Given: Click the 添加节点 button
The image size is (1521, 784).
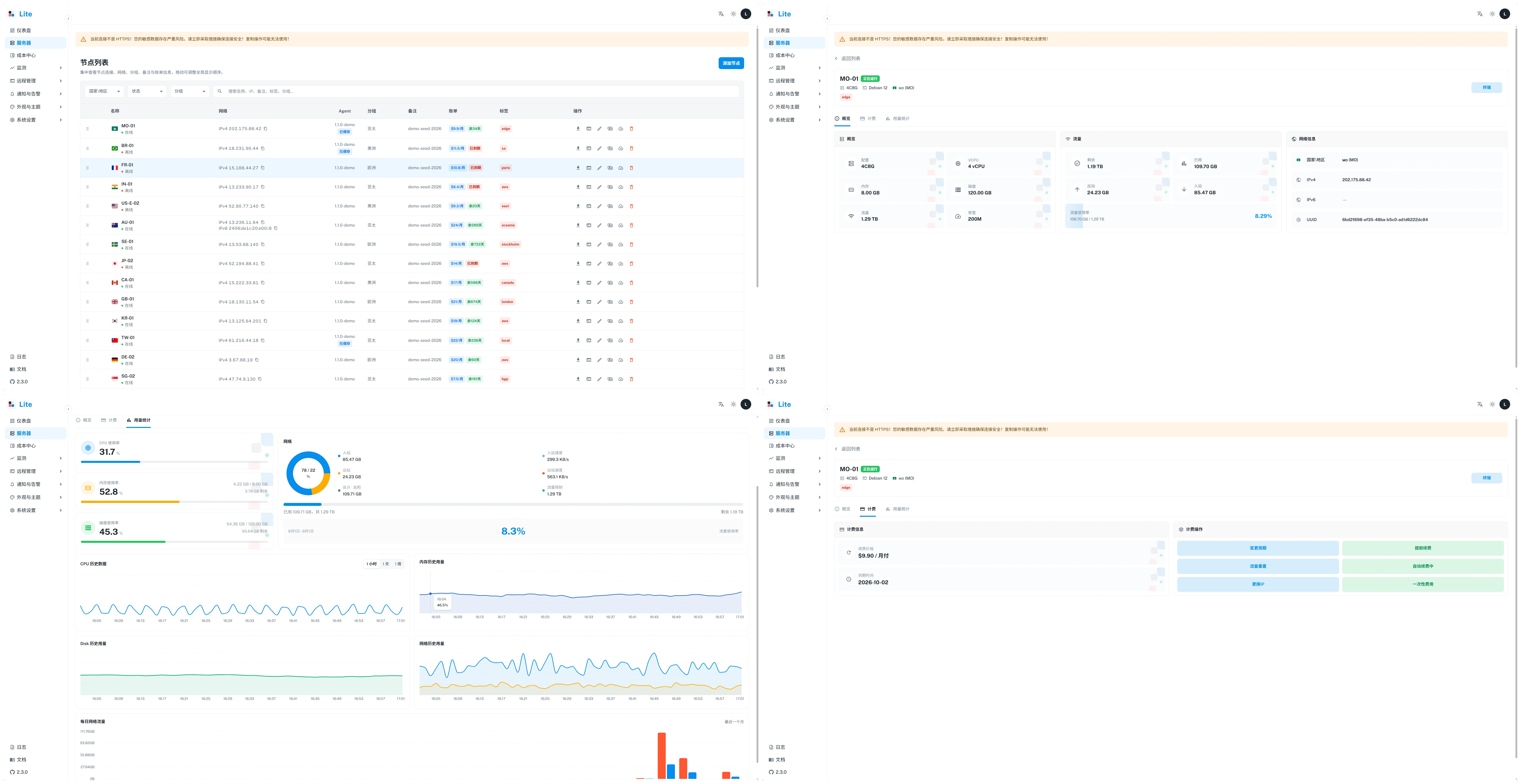Looking at the screenshot, I should (x=731, y=63).
